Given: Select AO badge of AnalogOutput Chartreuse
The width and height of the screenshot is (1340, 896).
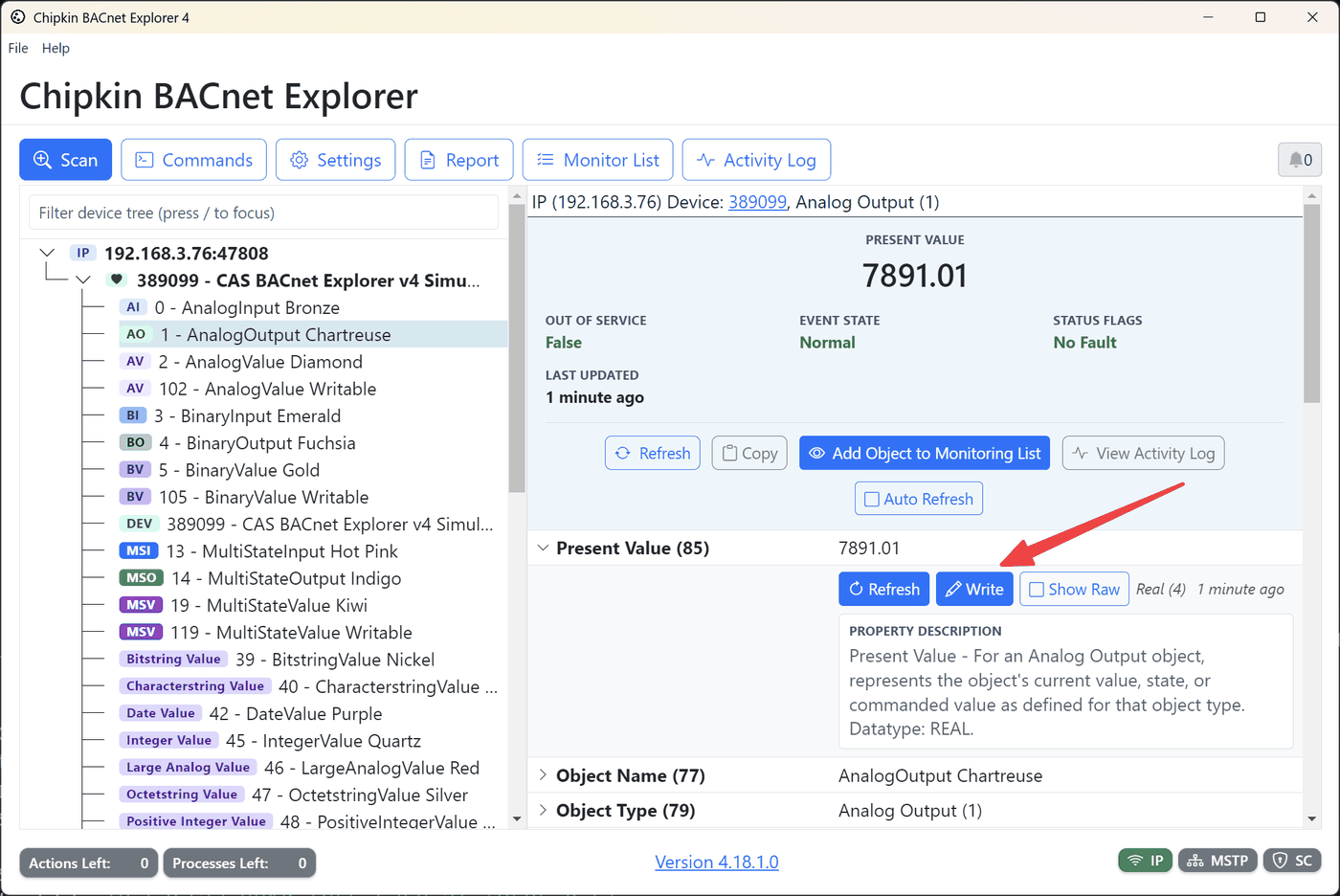Looking at the screenshot, I should point(136,334).
